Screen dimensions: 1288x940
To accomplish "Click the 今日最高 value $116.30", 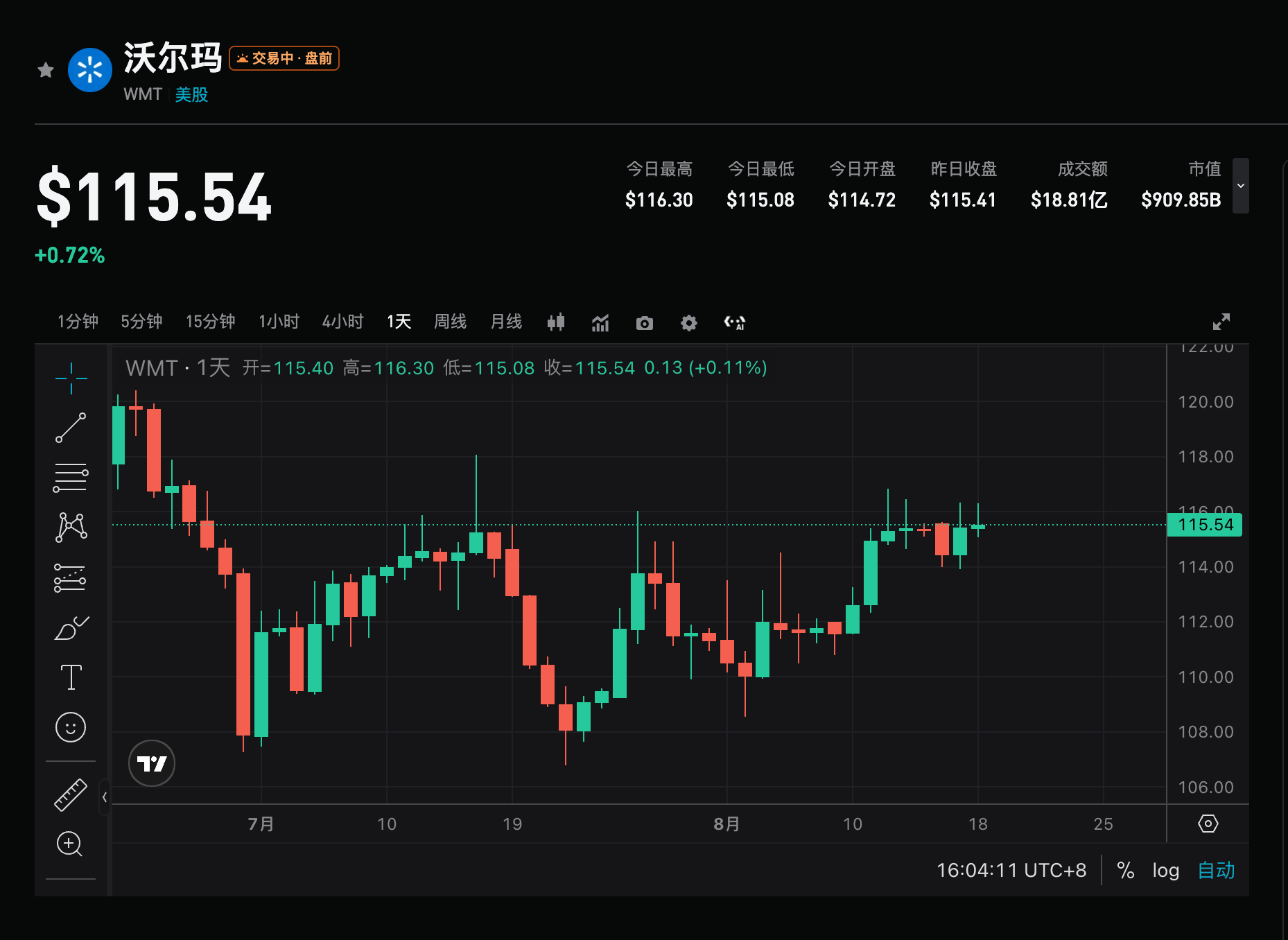I will pos(659,200).
